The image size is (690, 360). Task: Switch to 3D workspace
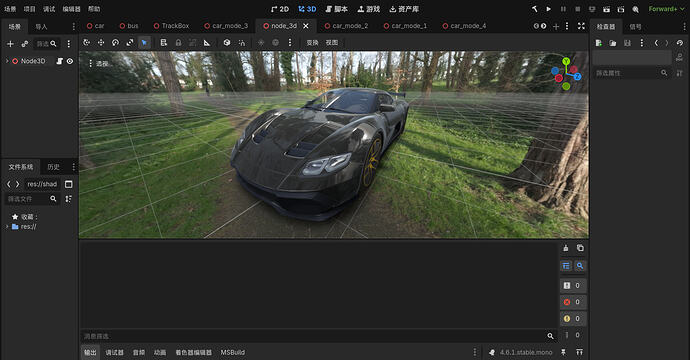pyautogui.click(x=307, y=9)
